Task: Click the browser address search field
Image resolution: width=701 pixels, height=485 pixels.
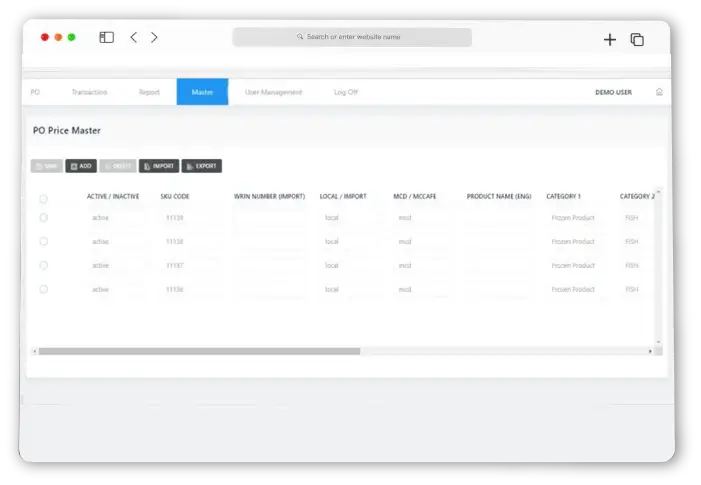Action: point(352,37)
